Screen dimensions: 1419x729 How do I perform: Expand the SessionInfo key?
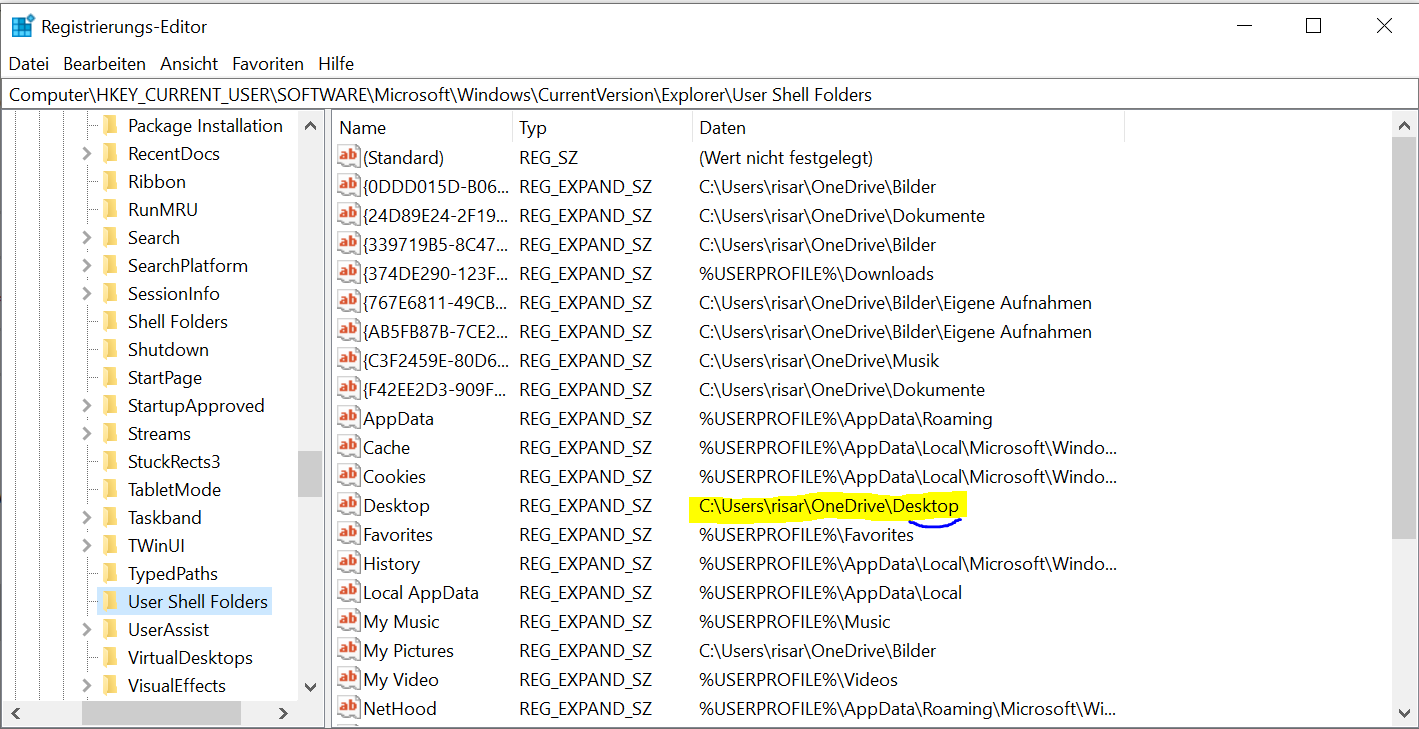pos(86,294)
